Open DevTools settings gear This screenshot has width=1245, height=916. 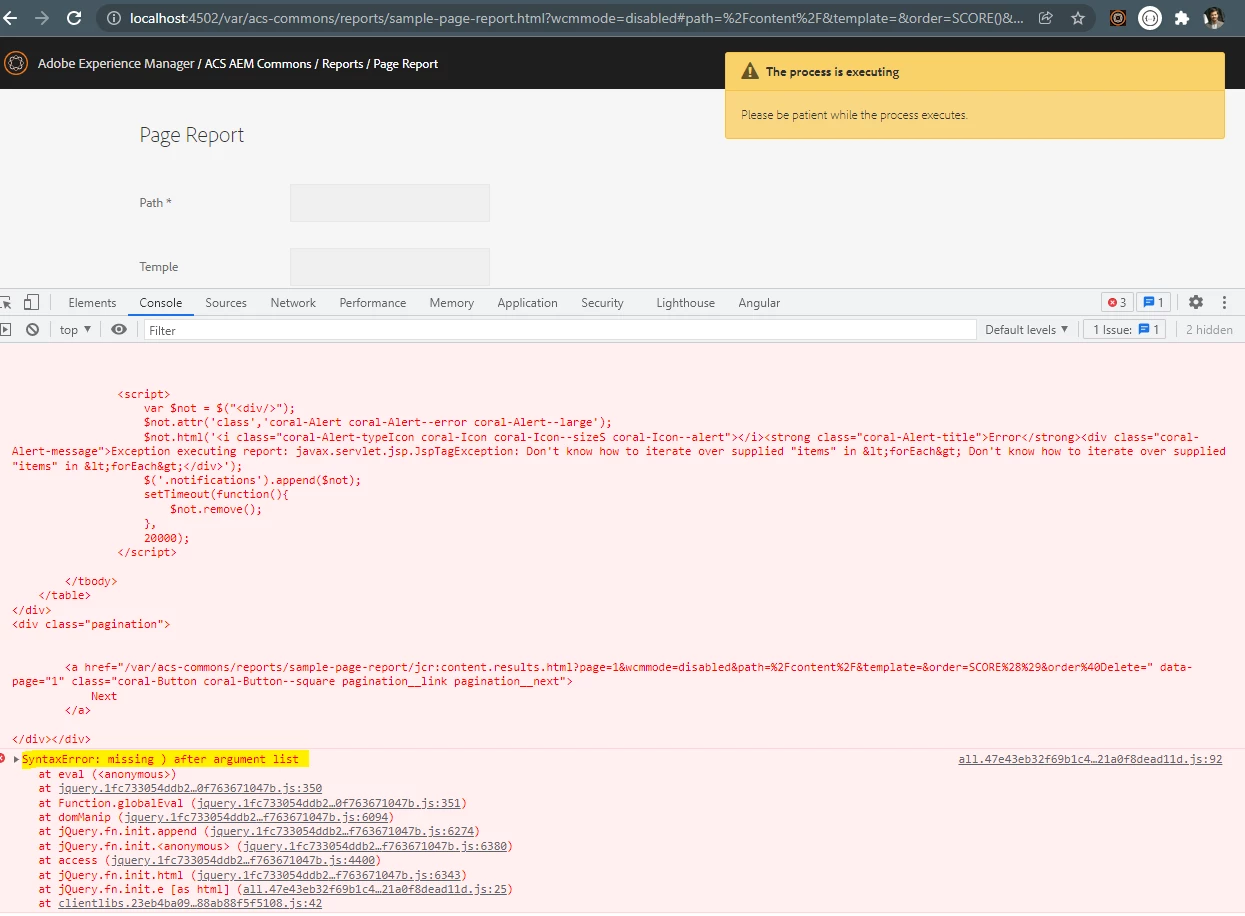[1196, 302]
